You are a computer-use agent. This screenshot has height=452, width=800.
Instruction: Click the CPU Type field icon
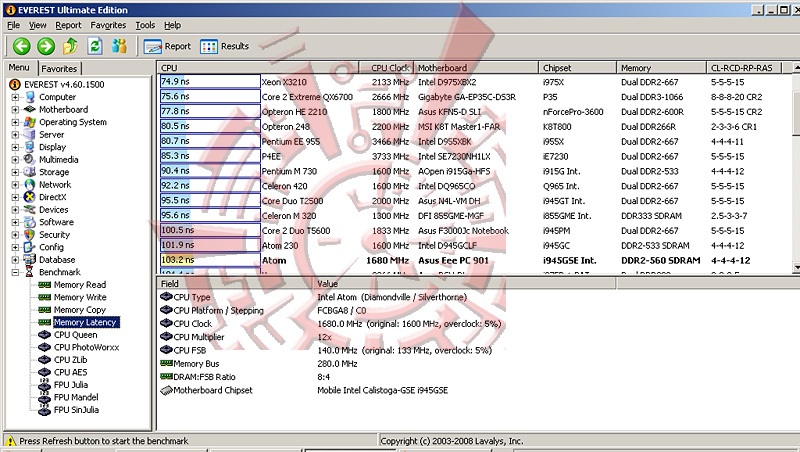(x=166, y=297)
